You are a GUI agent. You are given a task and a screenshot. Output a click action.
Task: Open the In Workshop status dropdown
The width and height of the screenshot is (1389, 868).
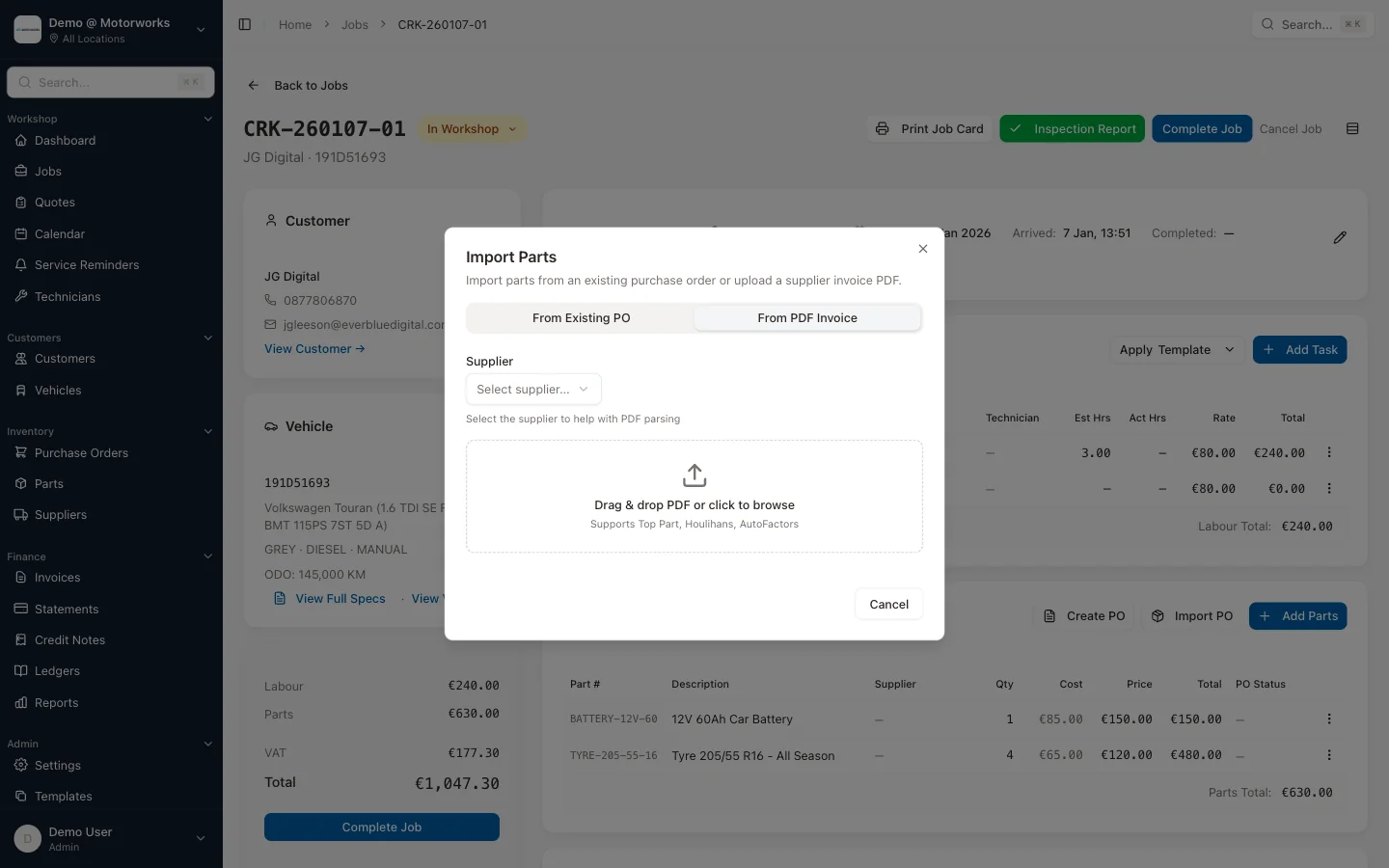click(x=472, y=128)
